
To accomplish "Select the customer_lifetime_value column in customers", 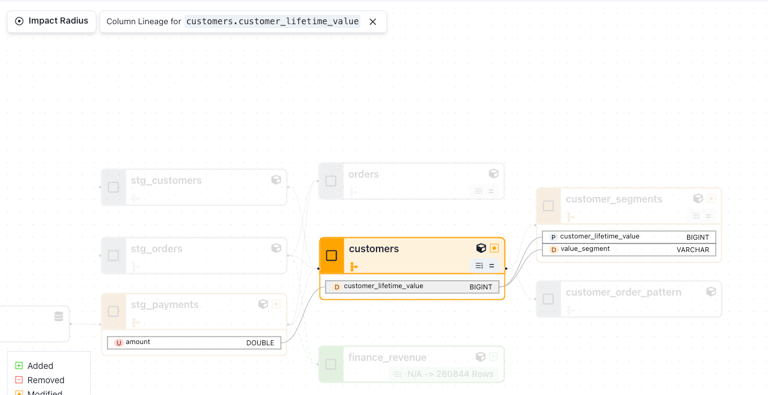I will pos(412,287).
